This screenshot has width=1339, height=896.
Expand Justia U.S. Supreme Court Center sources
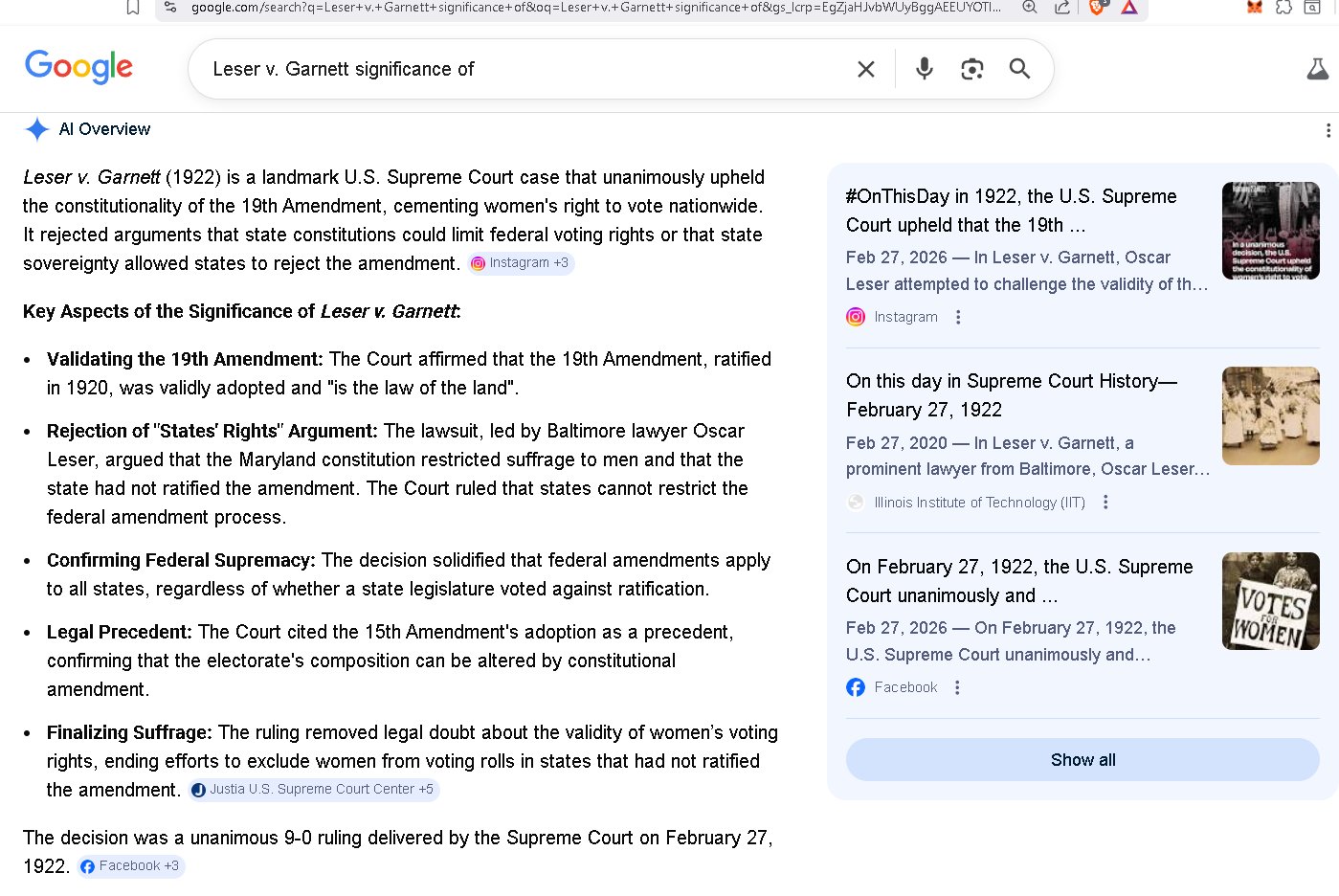tap(313, 790)
